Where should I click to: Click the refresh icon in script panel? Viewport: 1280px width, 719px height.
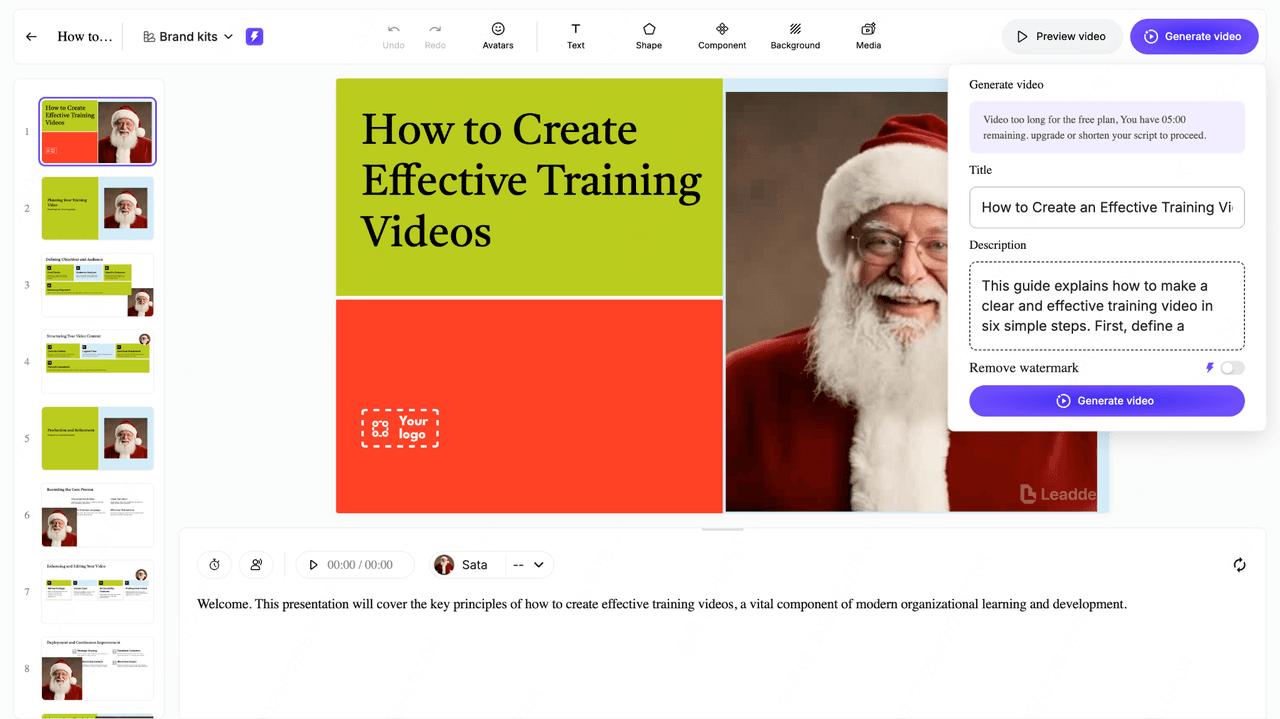pyautogui.click(x=1239, y=565)
